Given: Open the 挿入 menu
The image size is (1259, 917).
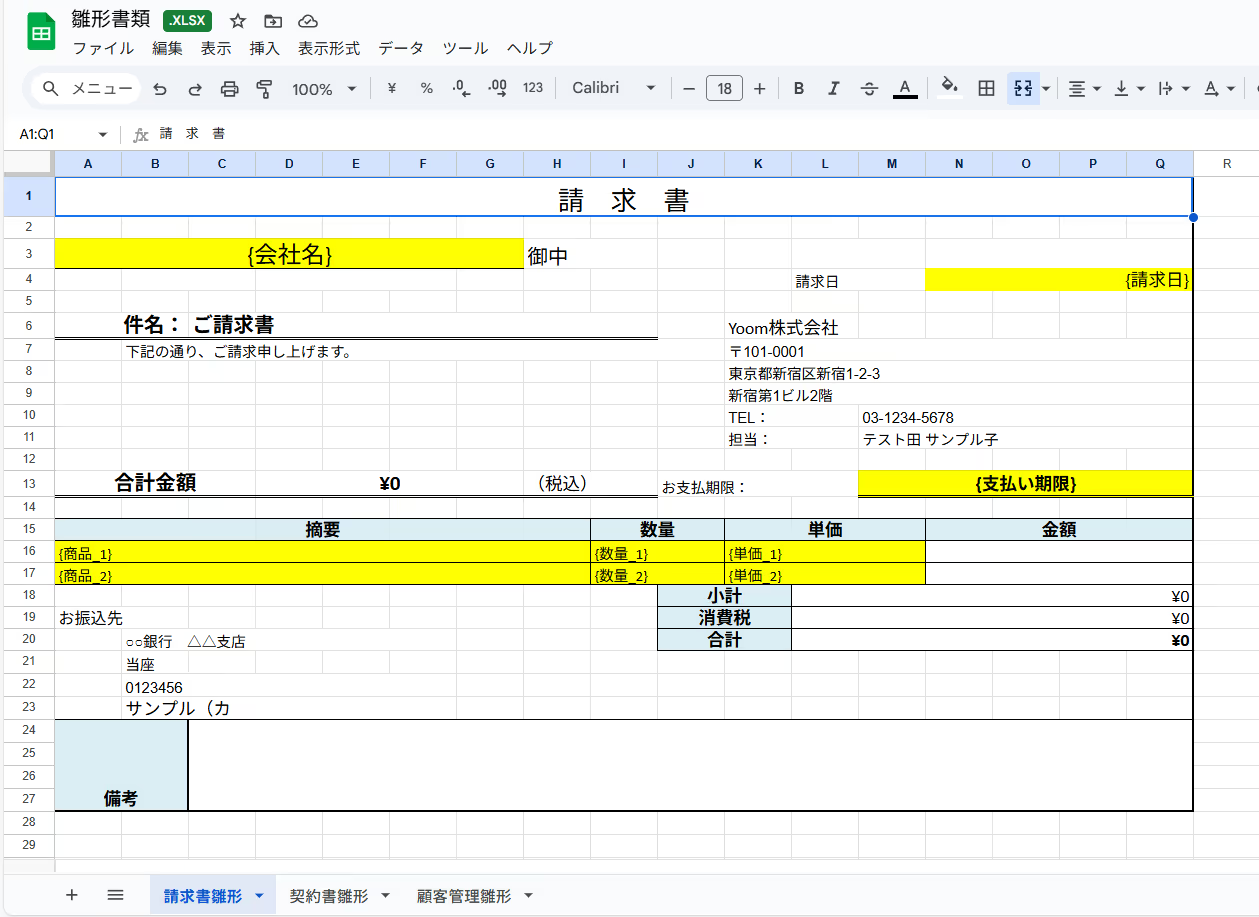Looking at the screenshot, I should point(264,48).
